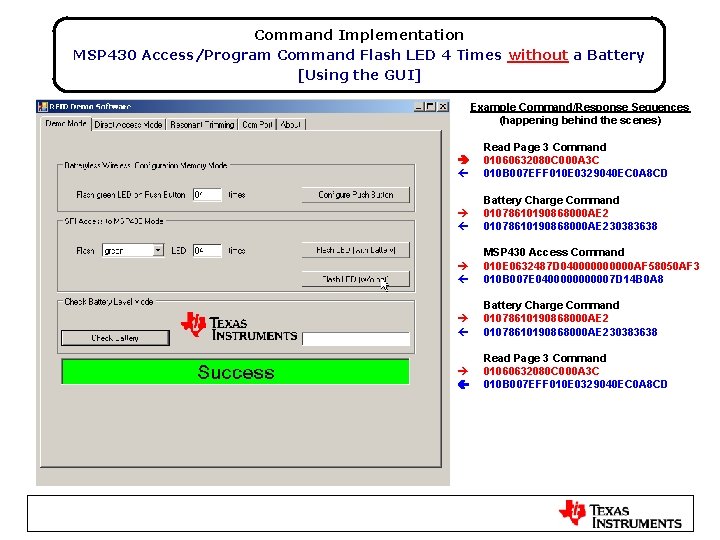Click the Check Battery button

tap(115, 338)
